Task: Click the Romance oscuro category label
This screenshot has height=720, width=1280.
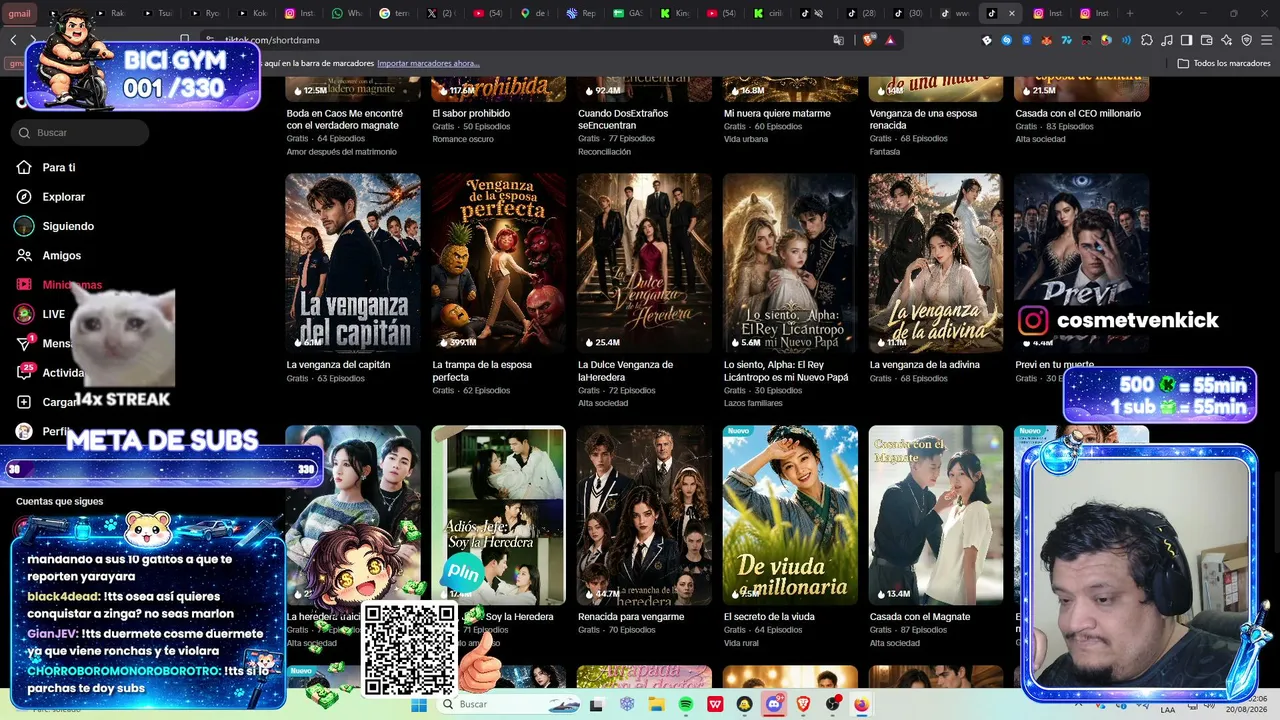Action: [463, 139]
